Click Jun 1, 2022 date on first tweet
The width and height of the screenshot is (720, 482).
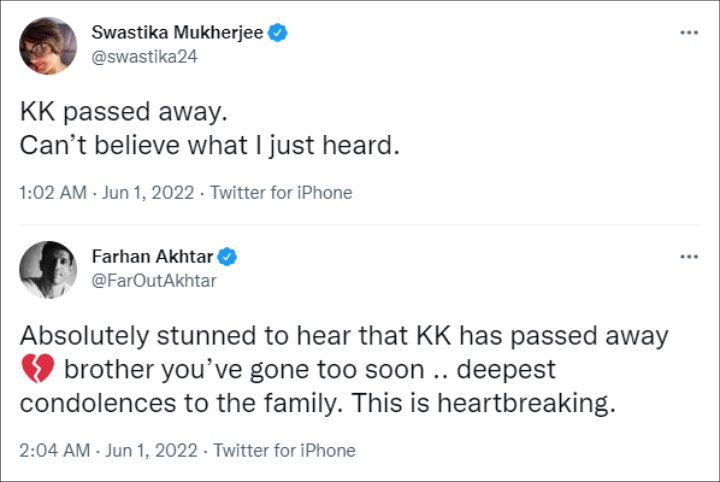[x=149, y=192]
